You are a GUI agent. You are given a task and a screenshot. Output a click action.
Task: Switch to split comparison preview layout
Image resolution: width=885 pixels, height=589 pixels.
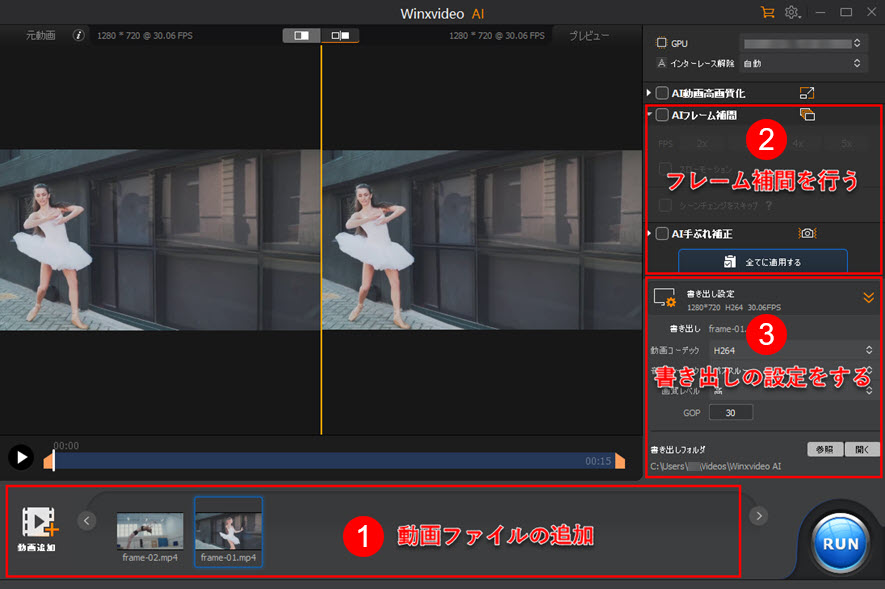pos(340,36)
